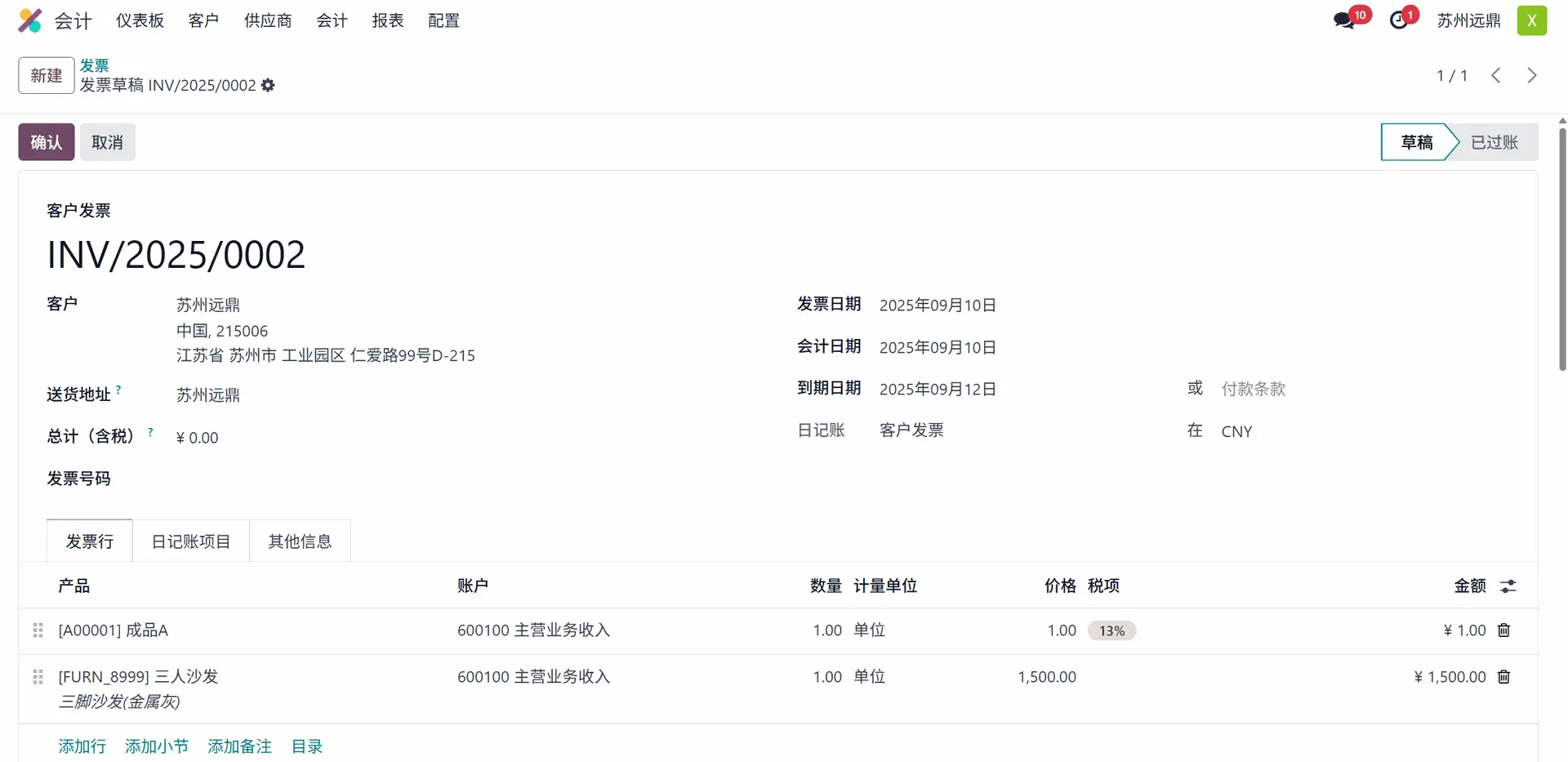Open the activities clock icon
This screenshot has height=762, width=1568.
(x=1399, y=20)
